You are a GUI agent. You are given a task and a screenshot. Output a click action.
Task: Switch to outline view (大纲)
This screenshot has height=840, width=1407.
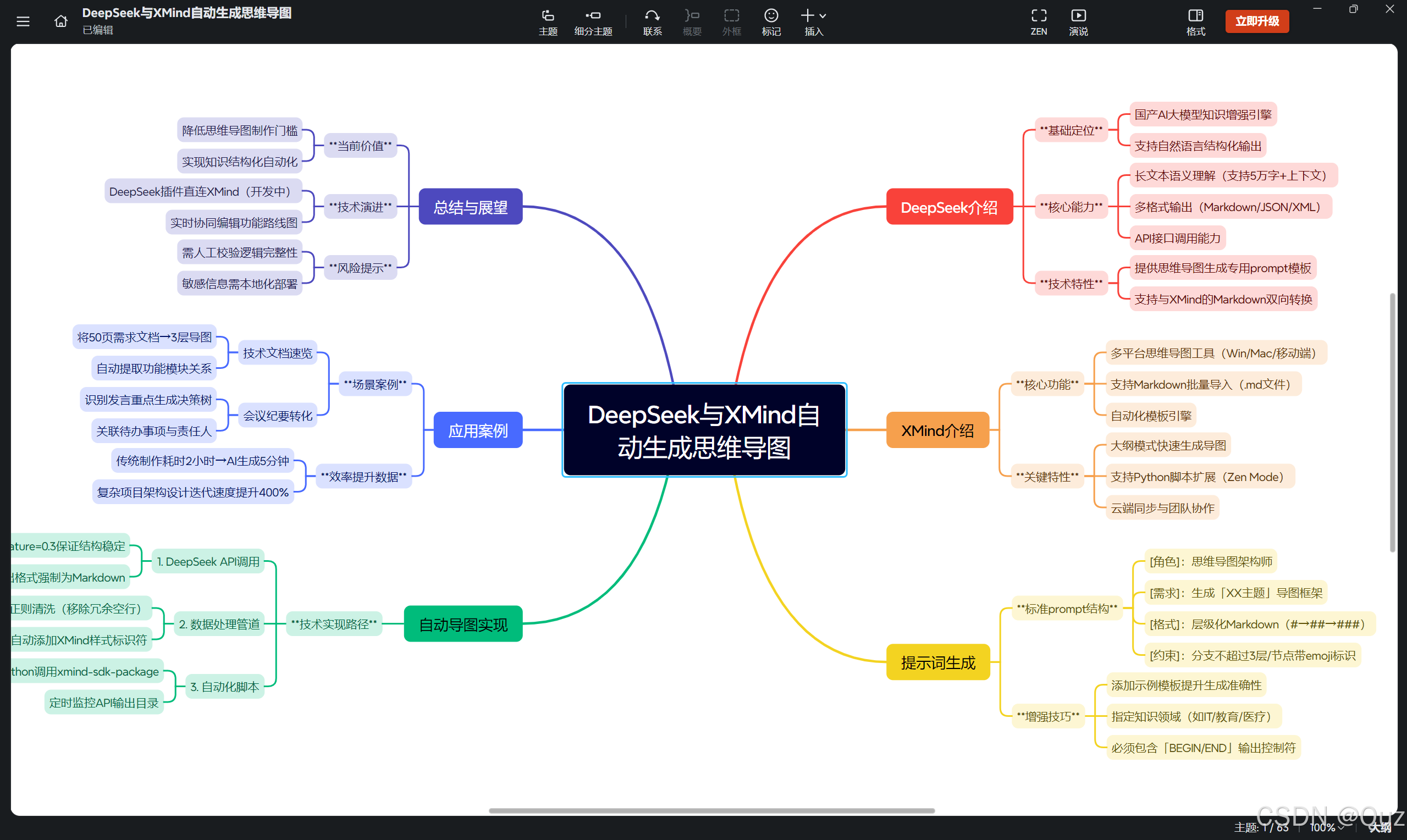tap(1381, 828)
